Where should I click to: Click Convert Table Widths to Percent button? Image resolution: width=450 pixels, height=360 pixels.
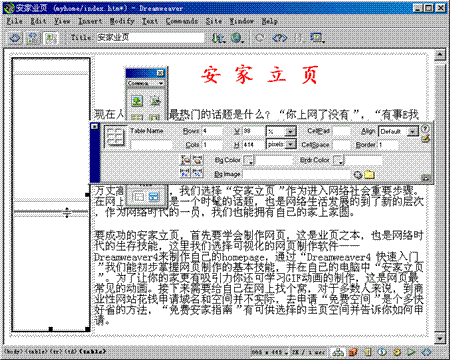(x=198, y=173)
